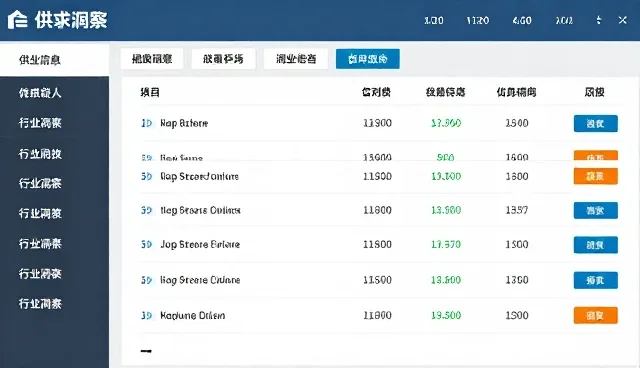Screen dimensions: 640x368
Task: Click the name Rap Steerd'onlare
Action: pyautogui.click(x=199, y=177)
